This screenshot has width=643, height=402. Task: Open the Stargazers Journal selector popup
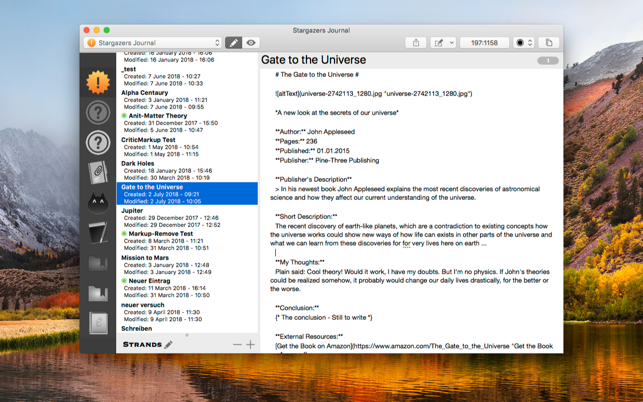[153, 43]
